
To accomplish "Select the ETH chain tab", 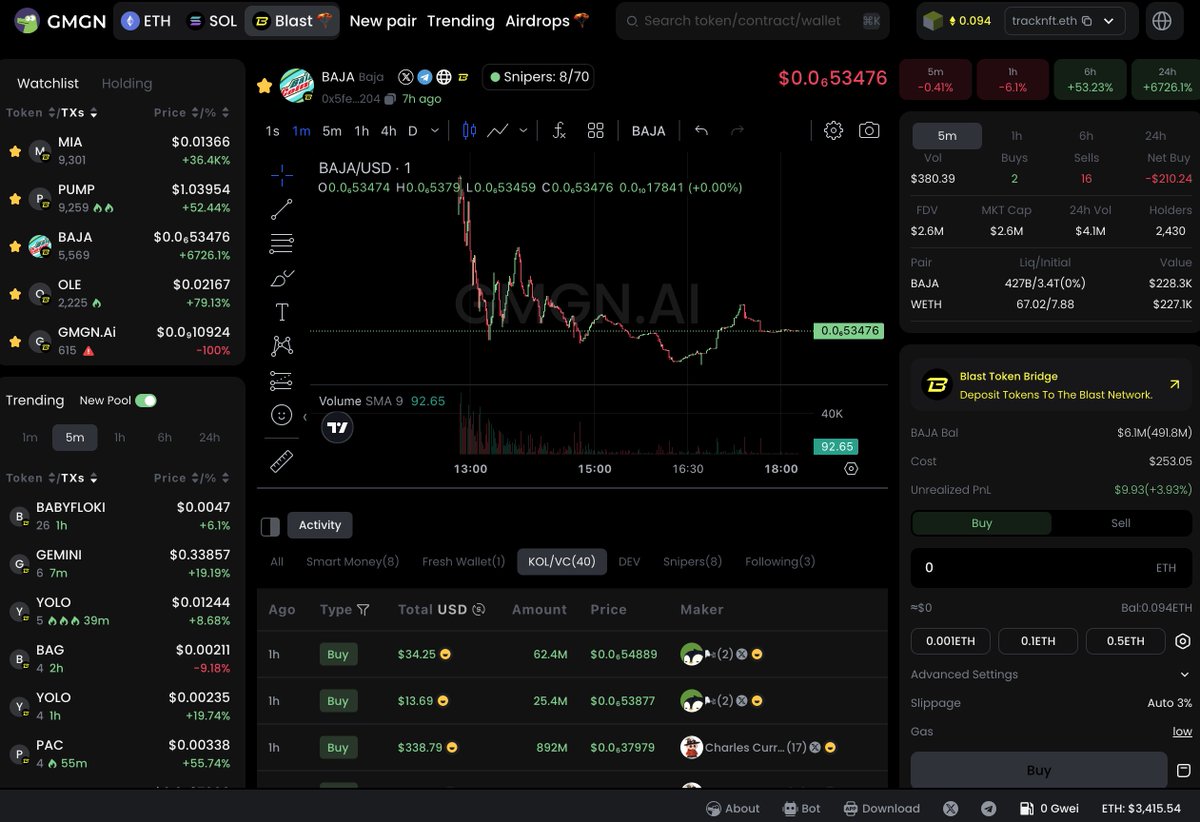I will pos(146,21).
